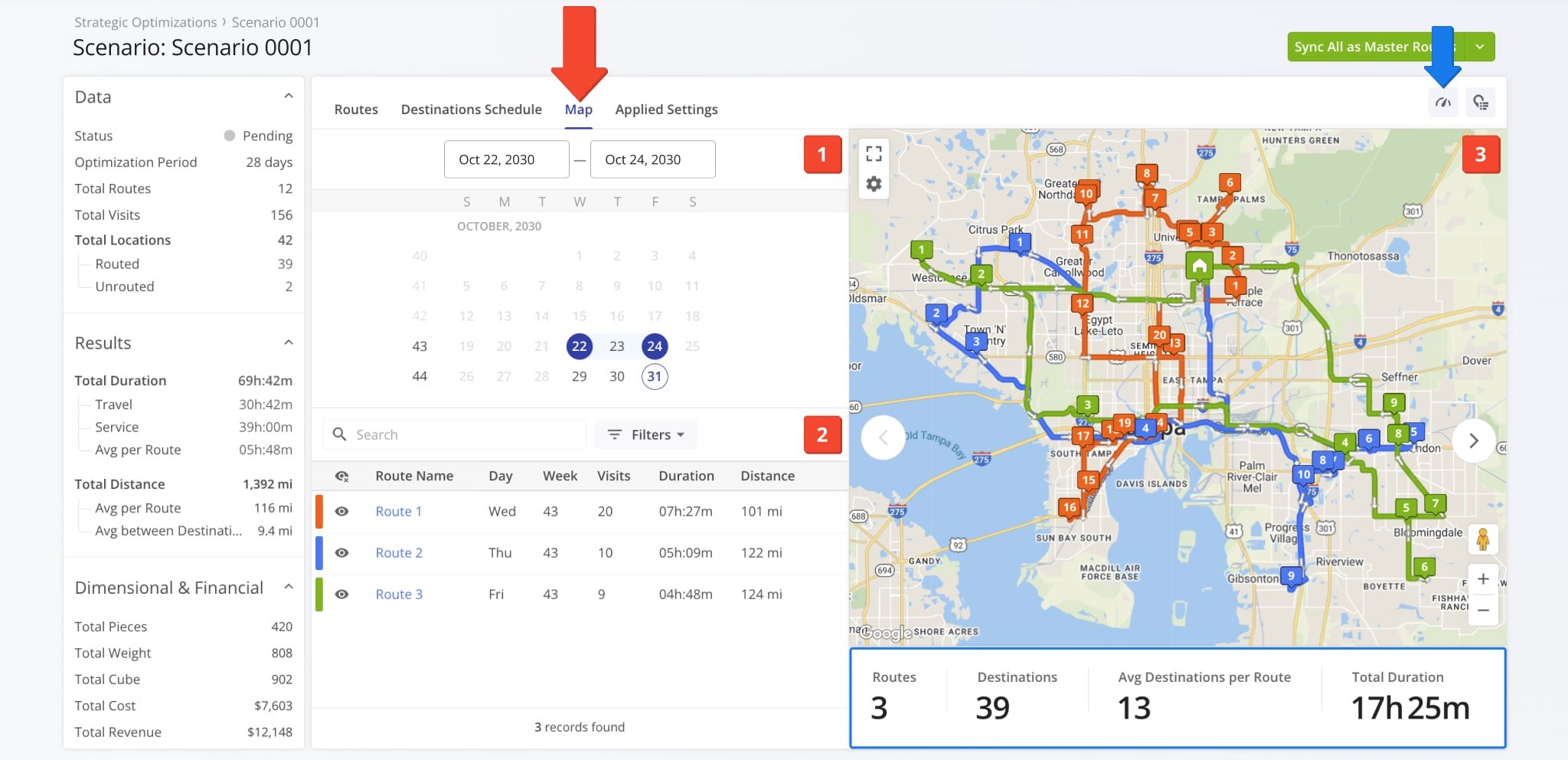Screen dimensions: 1568x760
Task: Open map settings gear
Action: (x=874, y=184)
